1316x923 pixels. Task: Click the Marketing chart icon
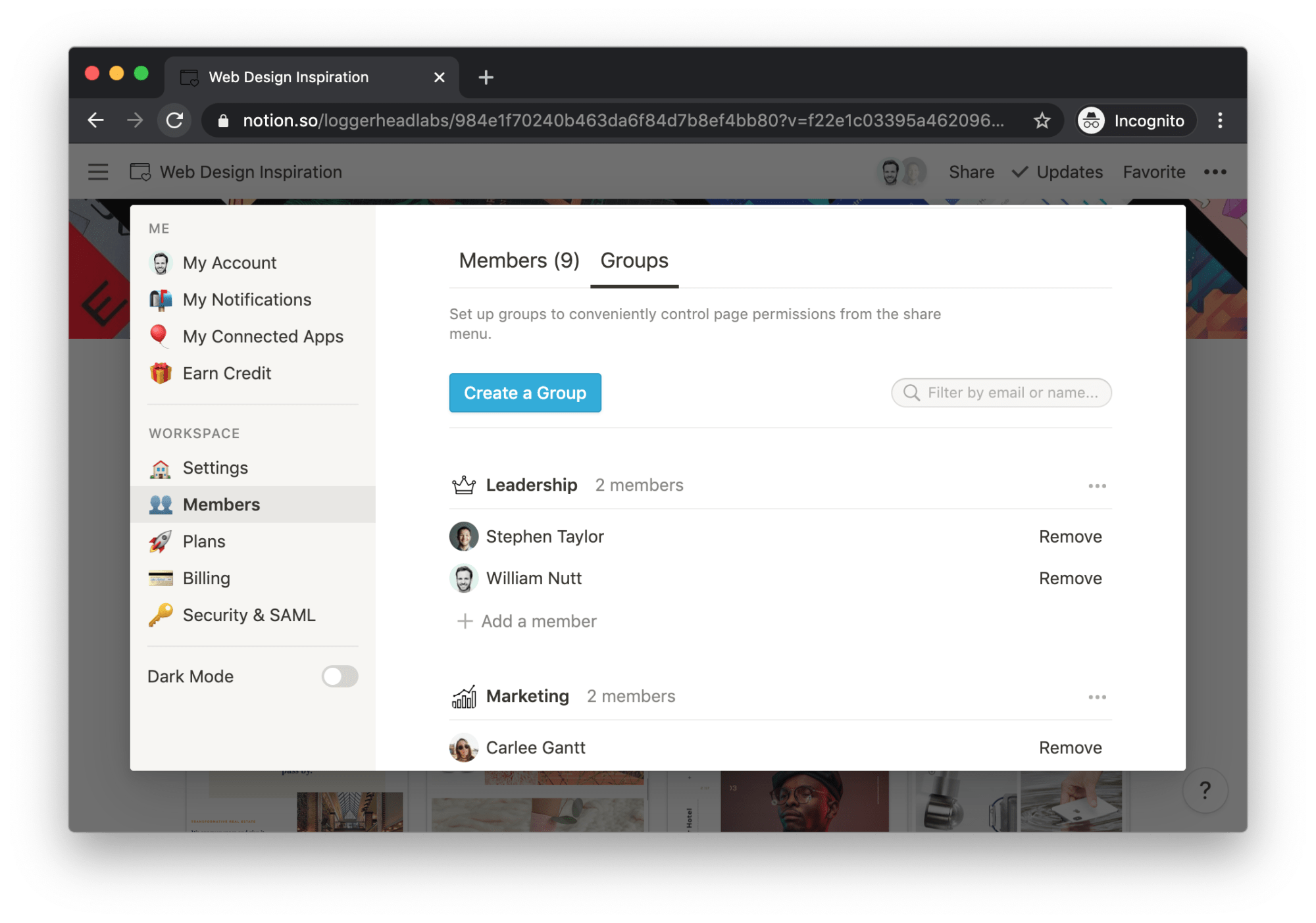pyautogui.click(x=464, y=696)
